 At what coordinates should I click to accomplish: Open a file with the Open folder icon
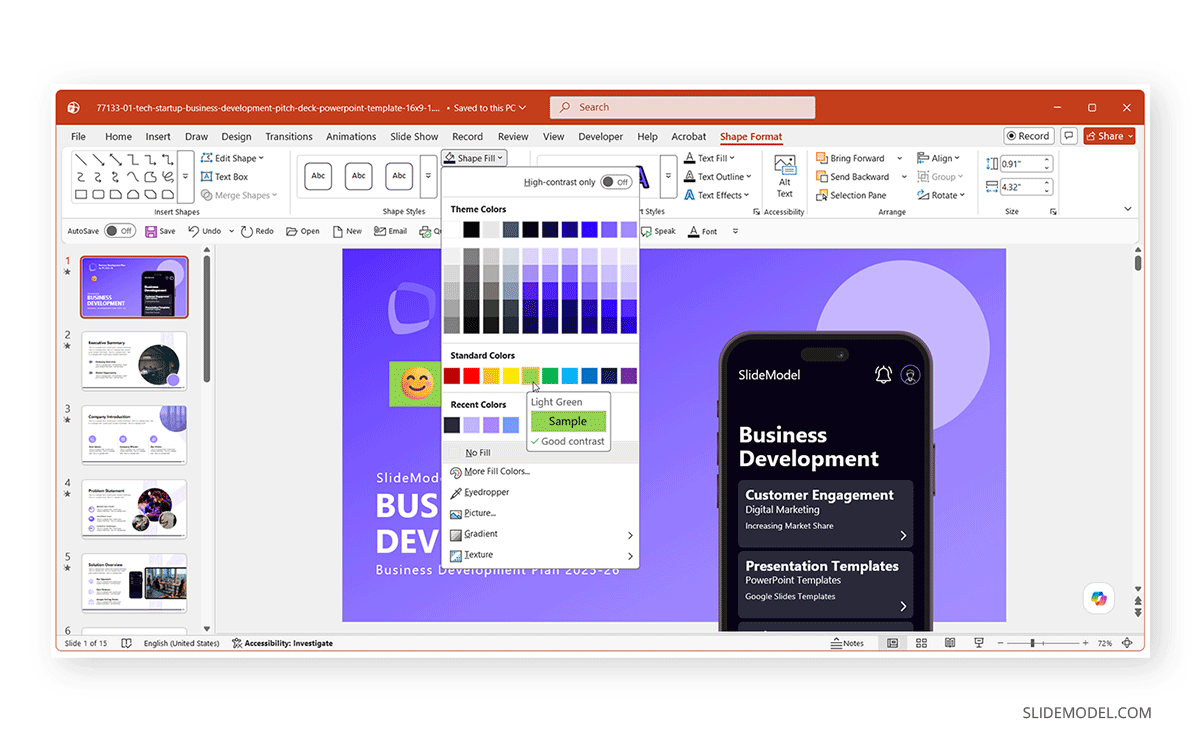tap(292, 231)
